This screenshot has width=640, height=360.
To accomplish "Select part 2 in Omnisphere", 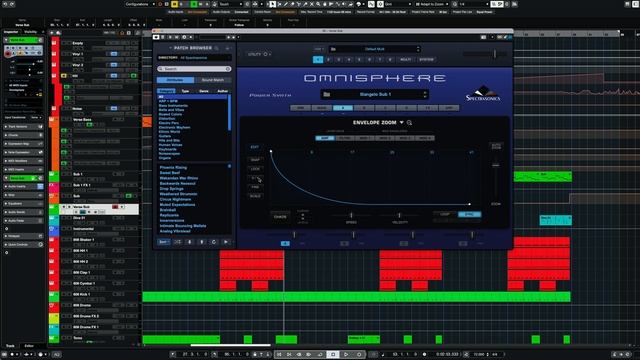I will pyautogui.click(x=328, y=60).
